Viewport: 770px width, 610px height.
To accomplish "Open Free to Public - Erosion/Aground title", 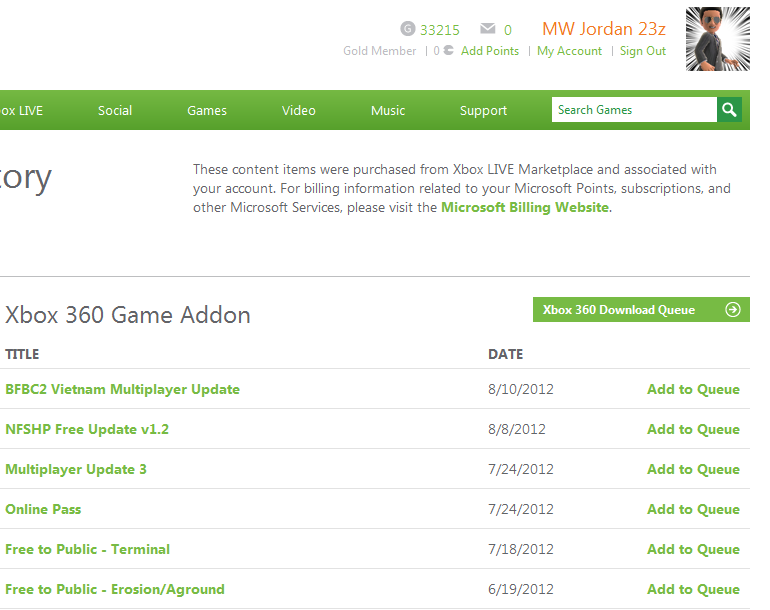I will point(115,589).
